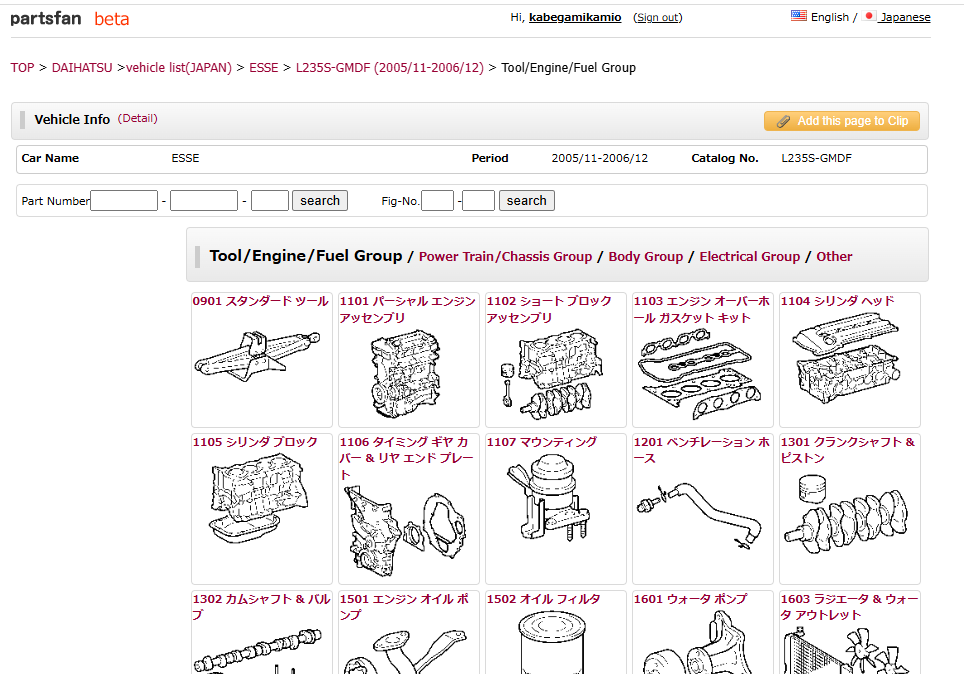Screen dimensions: 964x674
Task: Click the 1102 title link
Action: (549, 309)
